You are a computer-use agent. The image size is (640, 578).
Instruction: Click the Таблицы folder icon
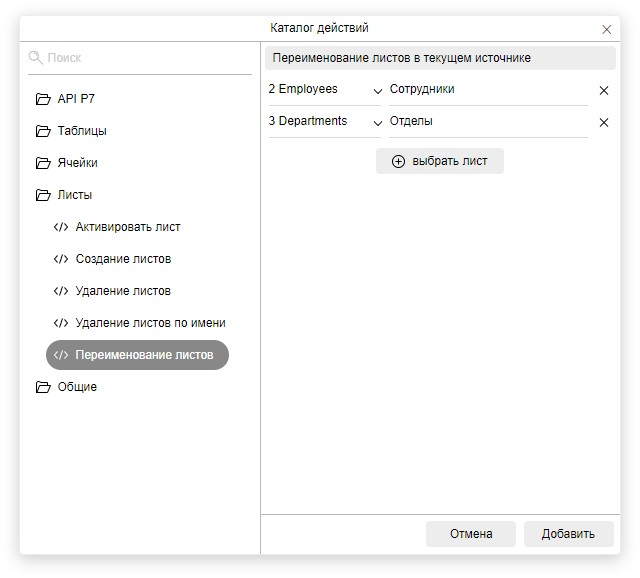(43, 131)
